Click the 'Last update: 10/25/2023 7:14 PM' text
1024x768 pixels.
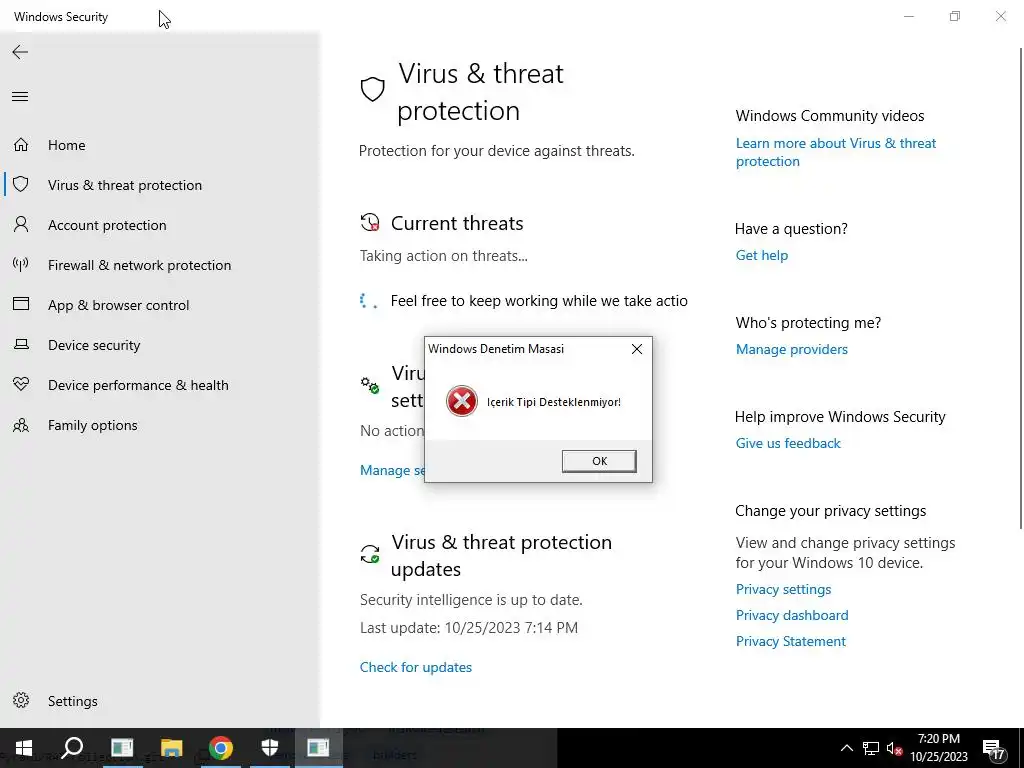(x=469, y=628)
